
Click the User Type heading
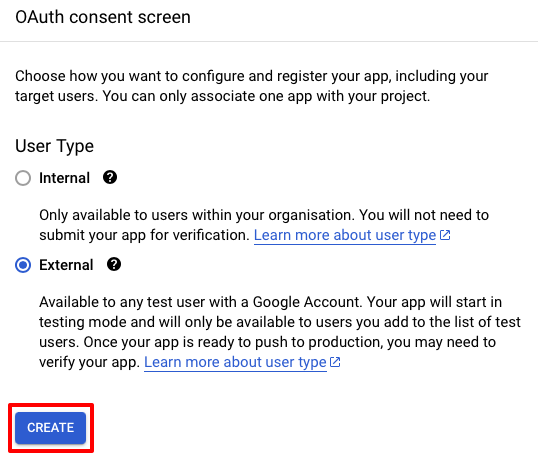[x=54, y=146]
